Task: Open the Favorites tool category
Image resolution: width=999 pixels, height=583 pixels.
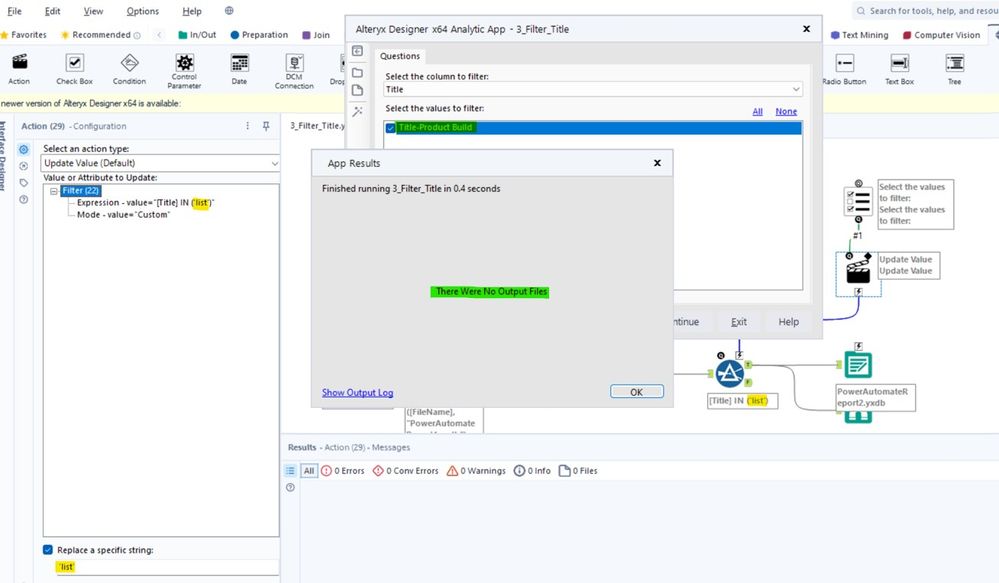Action: pos(24,35)
